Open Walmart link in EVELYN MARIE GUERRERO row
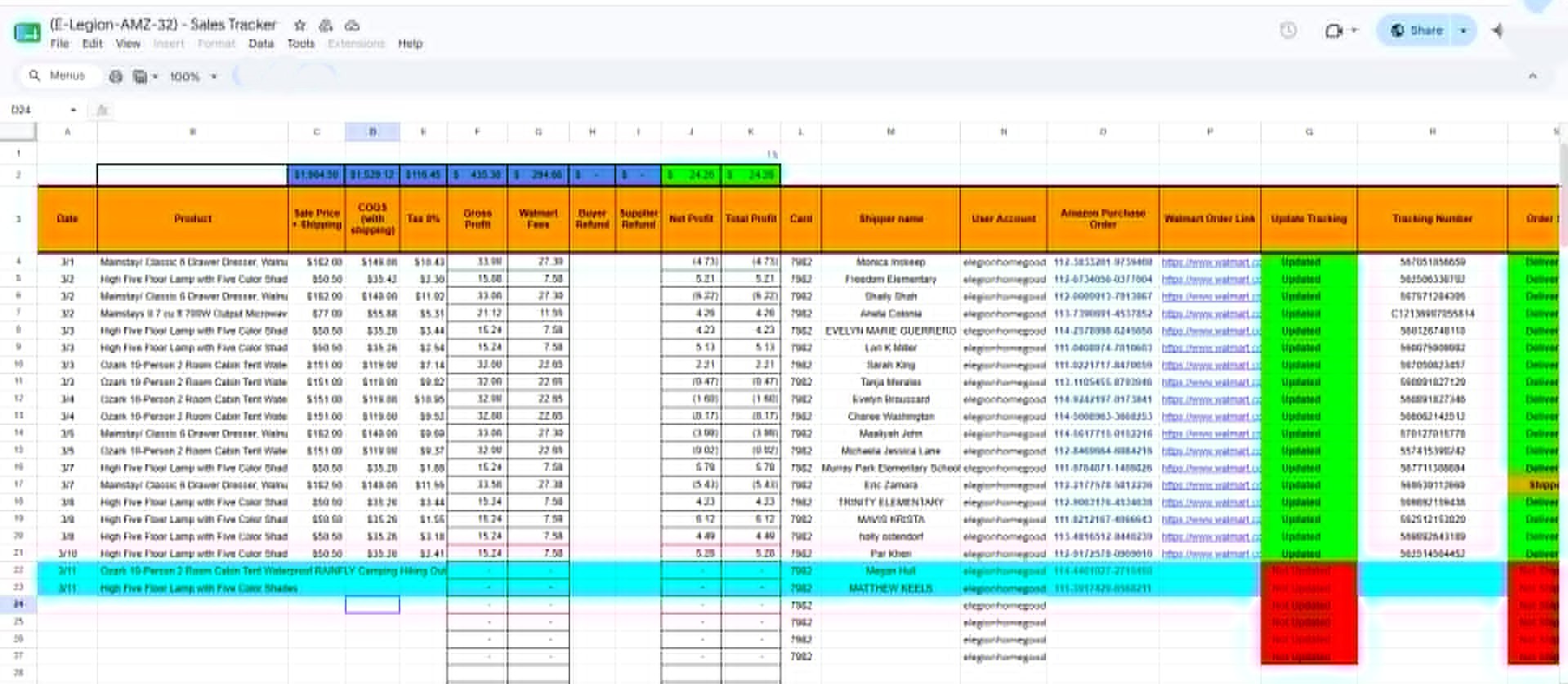This screenshot has width=1568, height=684. pyautogui.click(x=1211, y=331)
